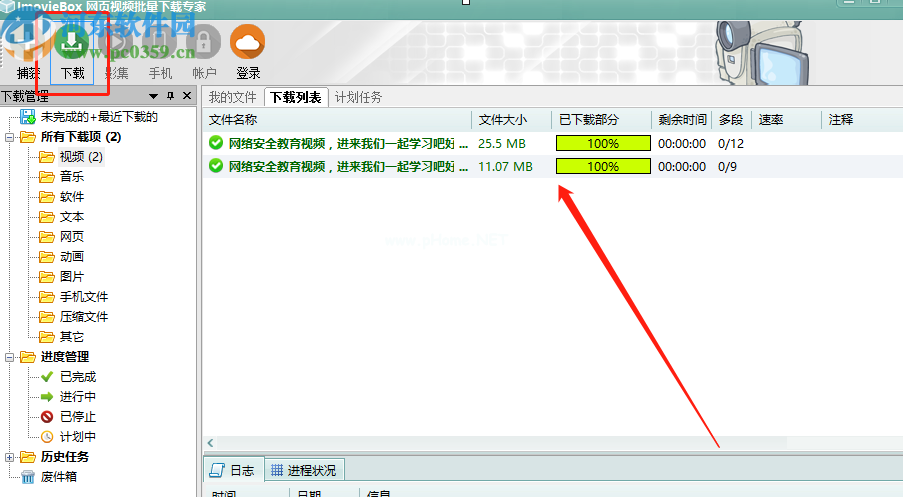Select the 视频 (2) folder
Screen dimensions: 903x497
(80, 157)
